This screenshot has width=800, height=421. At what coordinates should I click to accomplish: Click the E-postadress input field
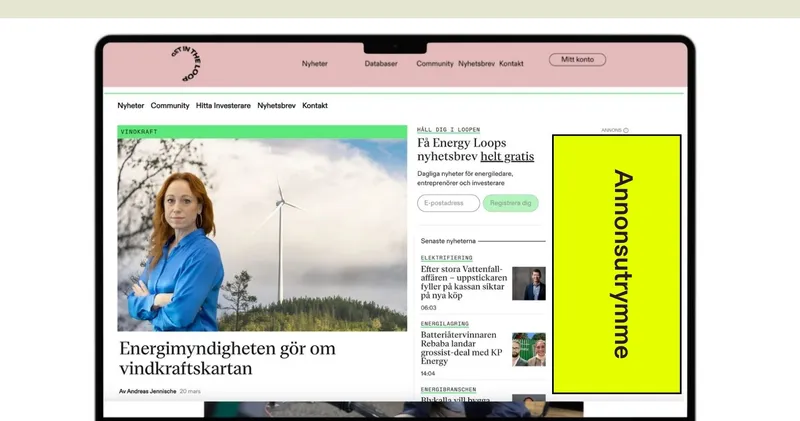[x=448, y=203]
